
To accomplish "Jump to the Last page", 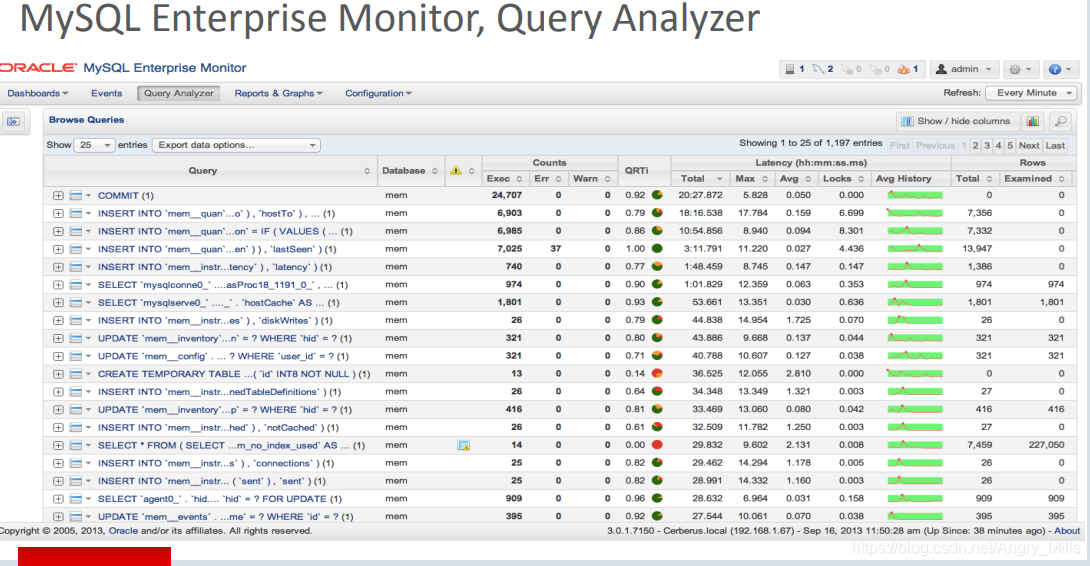I will pyautogui.click(x=1055, y=145).
